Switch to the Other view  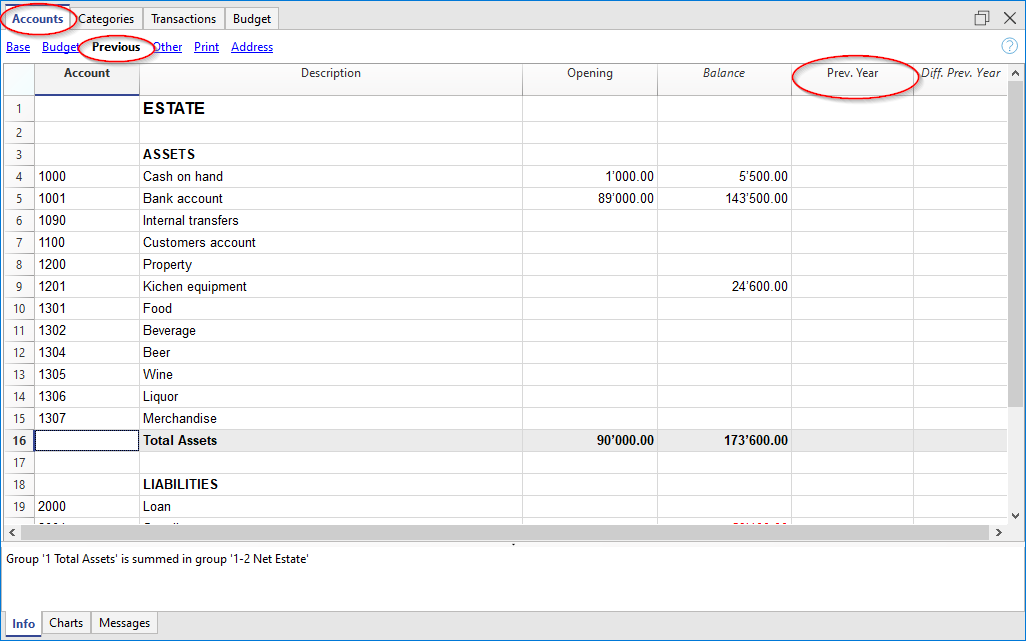167,47
